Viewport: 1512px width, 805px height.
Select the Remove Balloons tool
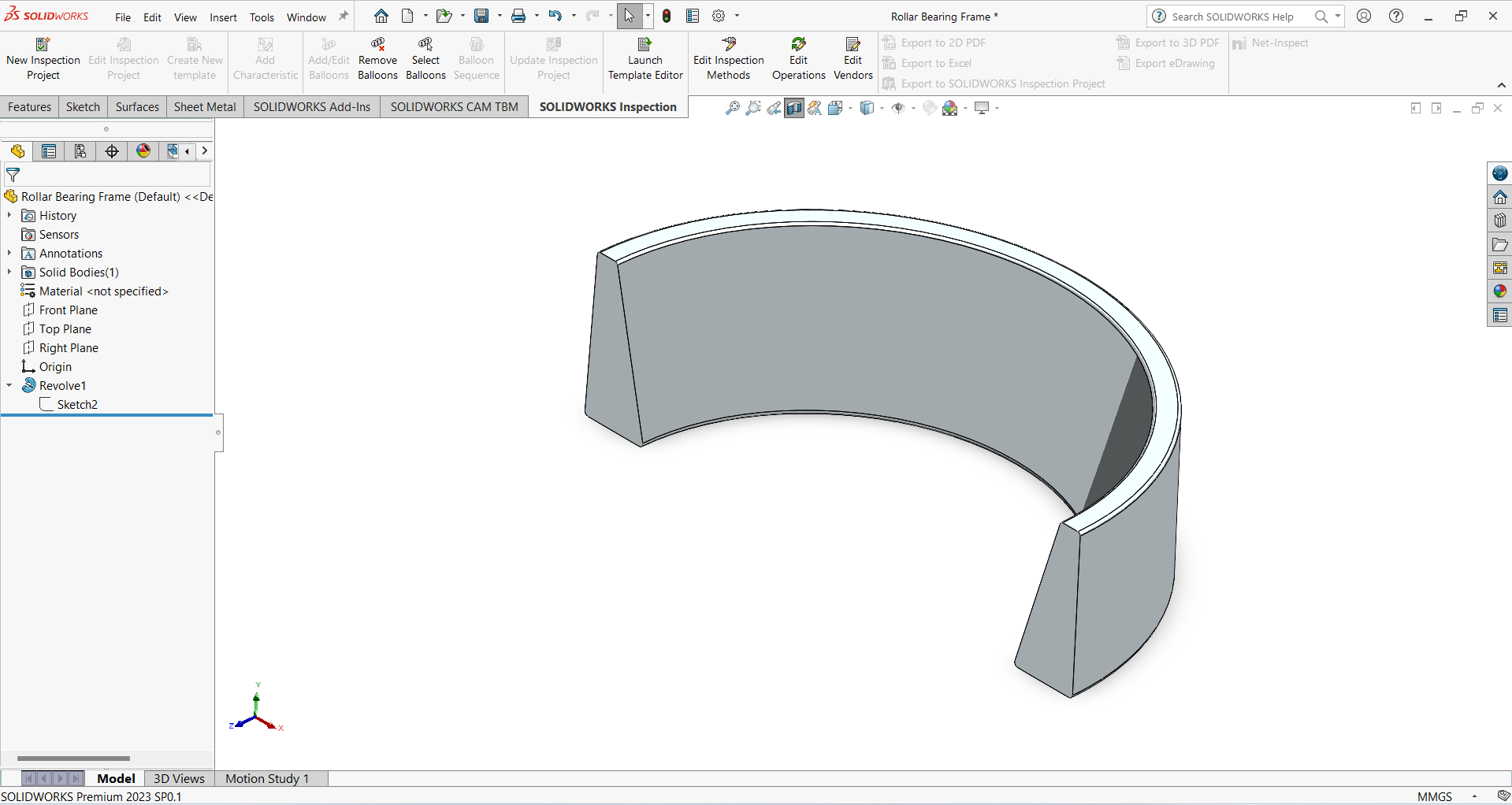377,55
